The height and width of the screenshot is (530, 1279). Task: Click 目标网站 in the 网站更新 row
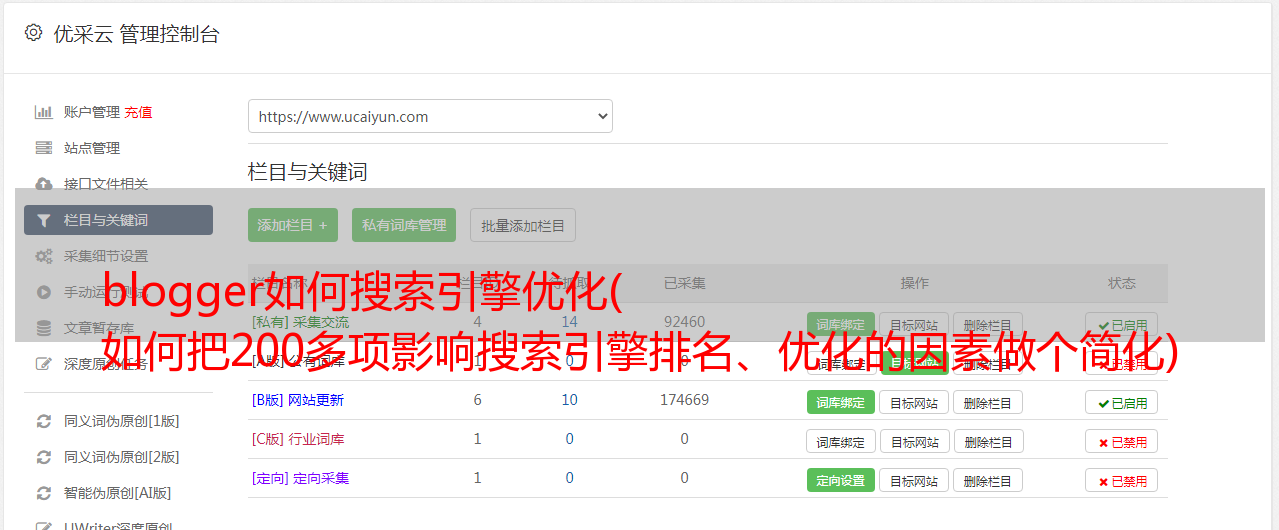(x=914, y=402)
